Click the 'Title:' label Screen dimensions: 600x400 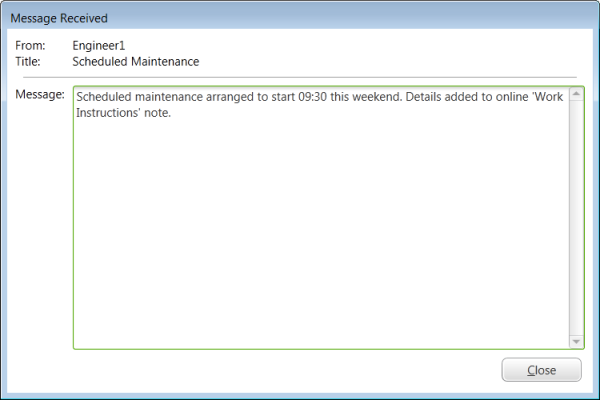[x=30, y=61]
